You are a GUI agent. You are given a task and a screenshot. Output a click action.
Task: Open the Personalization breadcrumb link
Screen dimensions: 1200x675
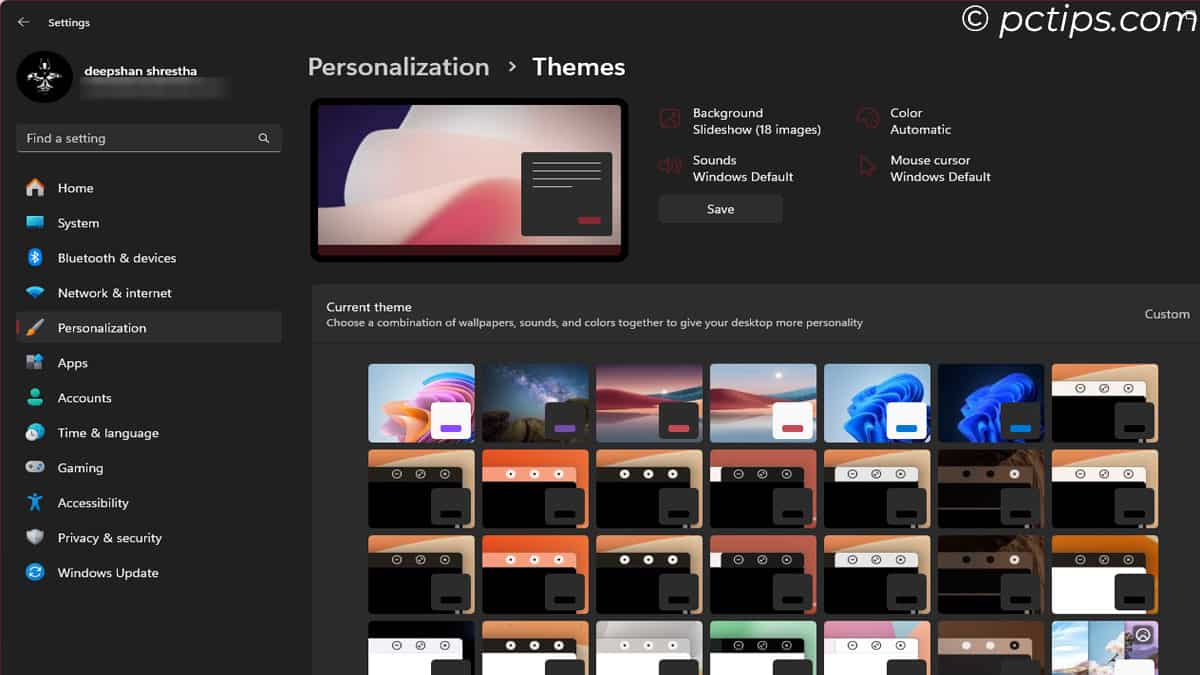tap(398, 66)
